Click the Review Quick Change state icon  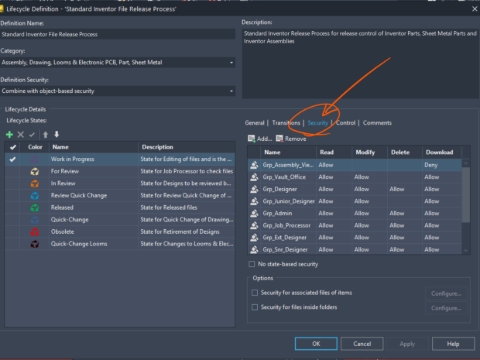[35, 196]
